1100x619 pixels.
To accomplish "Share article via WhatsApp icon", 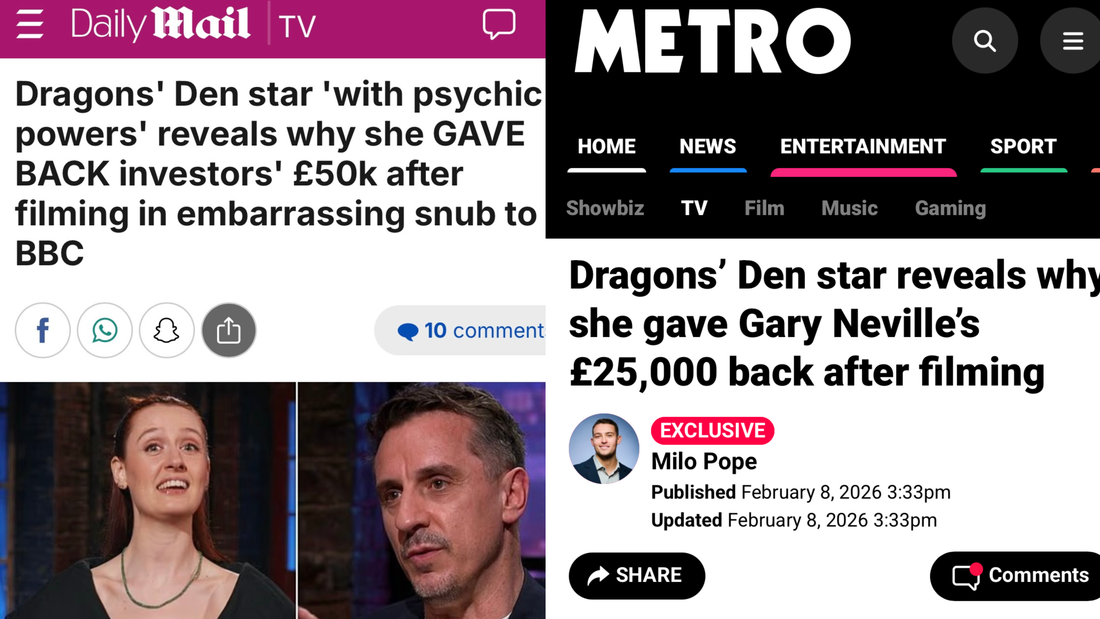I will tap(105, 330).
